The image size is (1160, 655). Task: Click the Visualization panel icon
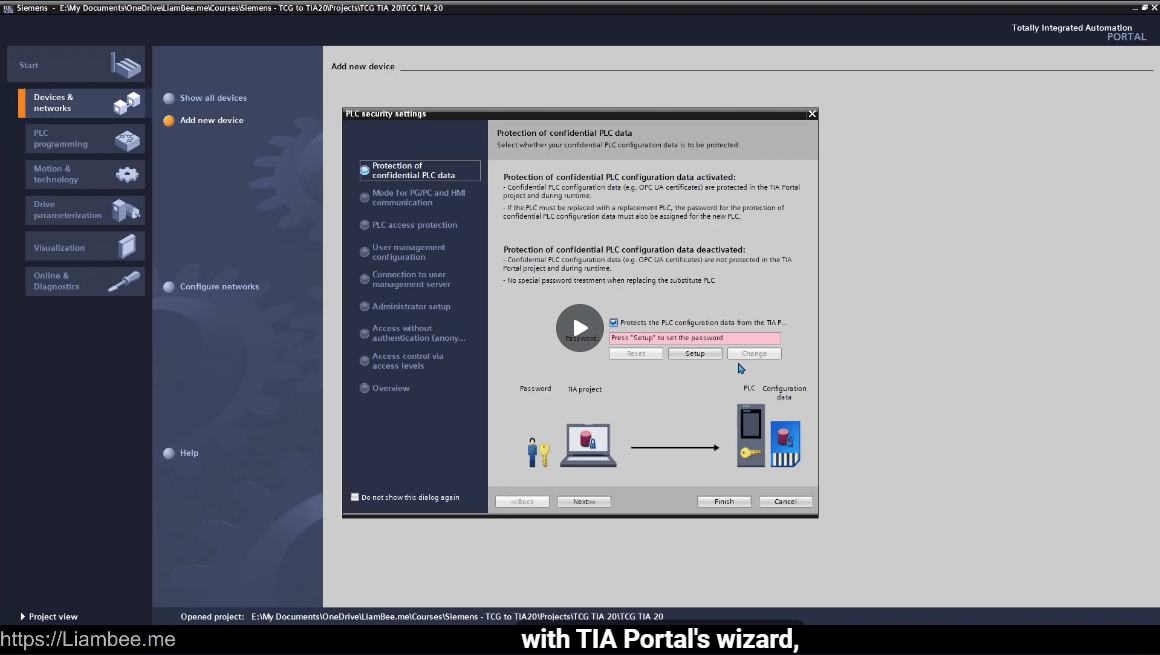pyautogui.click(x=127, y=246)
